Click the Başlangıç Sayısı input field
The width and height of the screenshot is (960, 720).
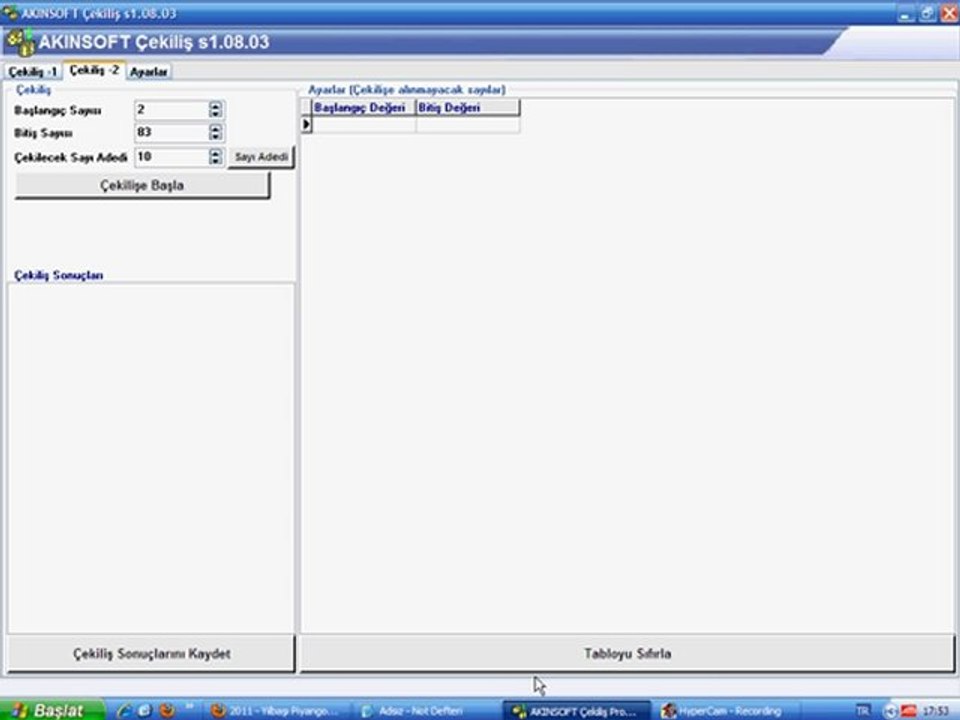tap(171, 110)
